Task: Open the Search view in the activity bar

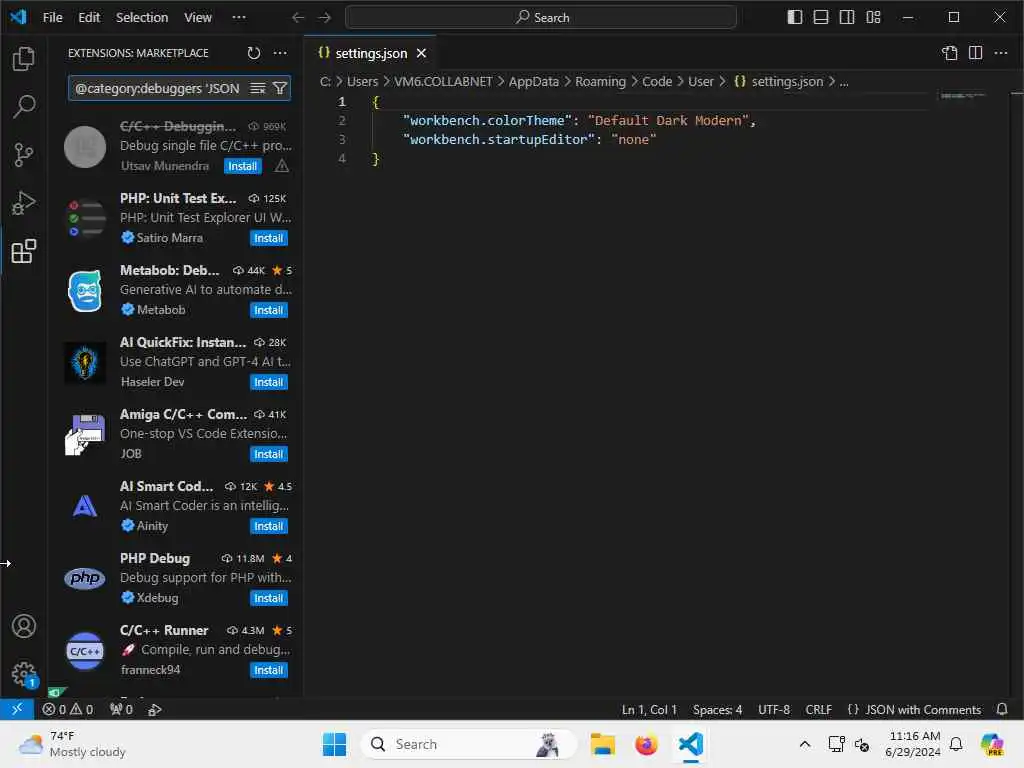Action: pyautogui.click(x=24, y=107)
